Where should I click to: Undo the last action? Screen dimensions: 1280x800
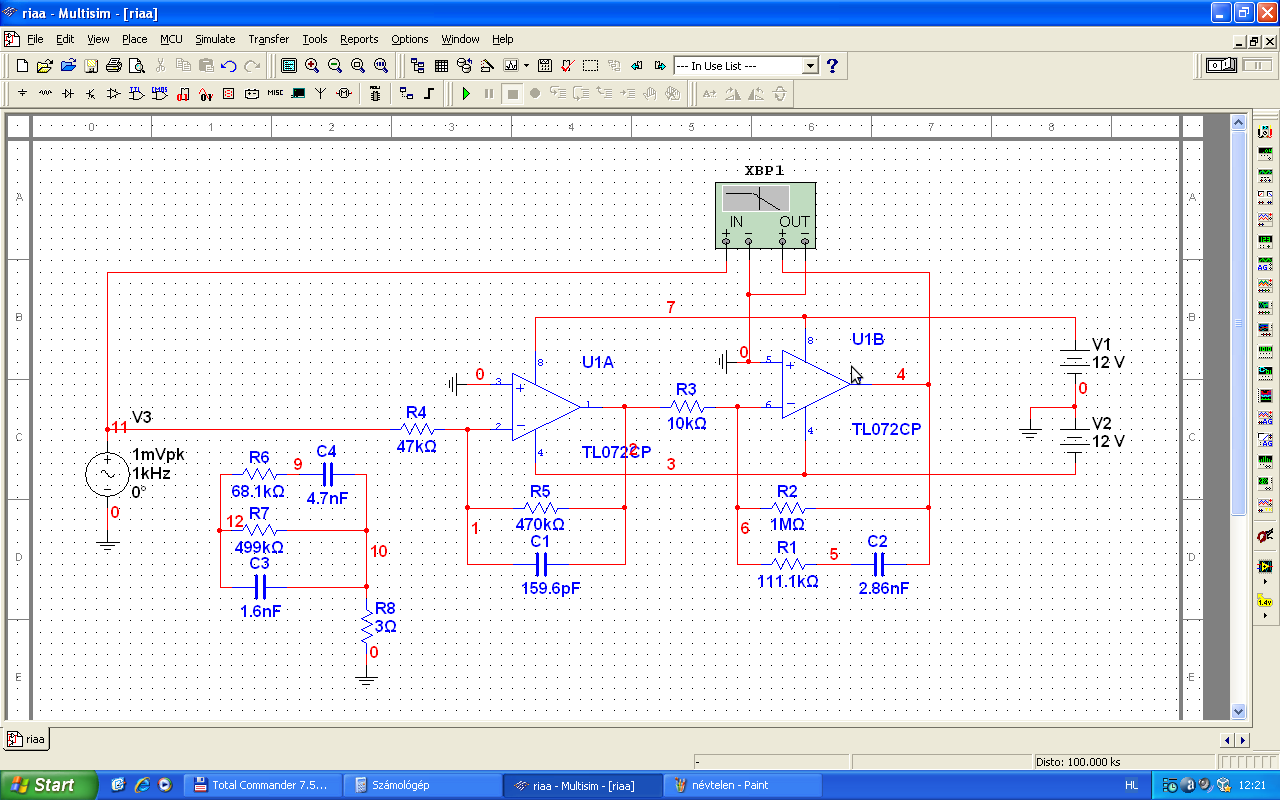(x=229, y=66)
